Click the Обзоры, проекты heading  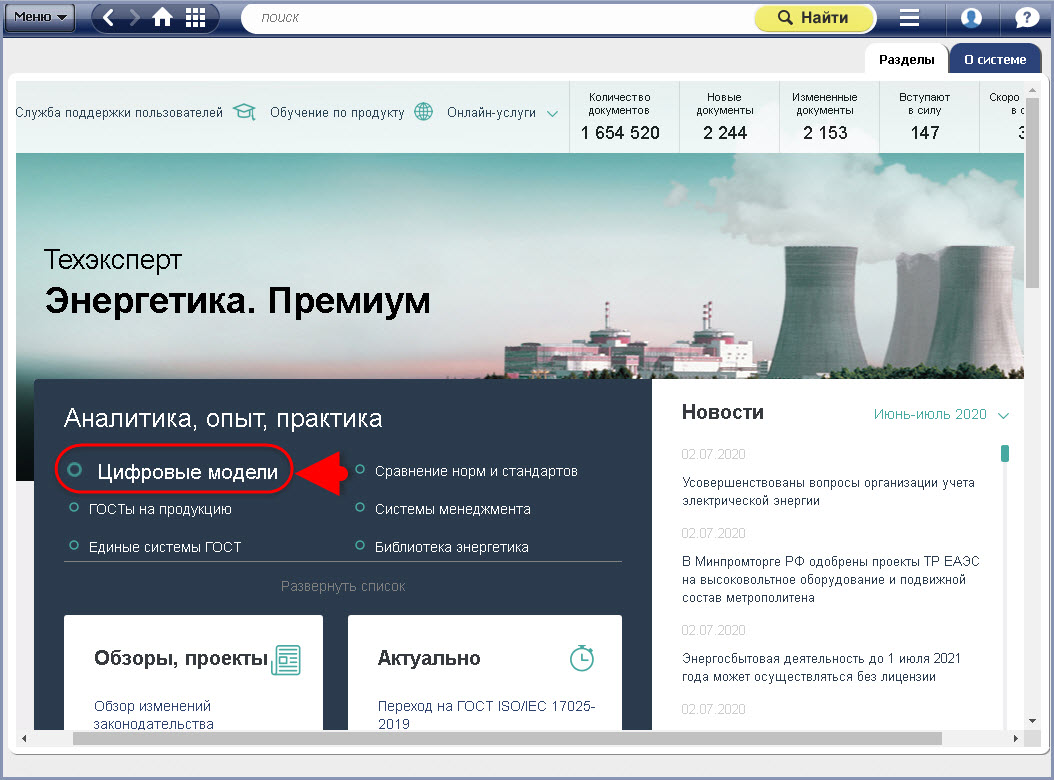(181, 658)
